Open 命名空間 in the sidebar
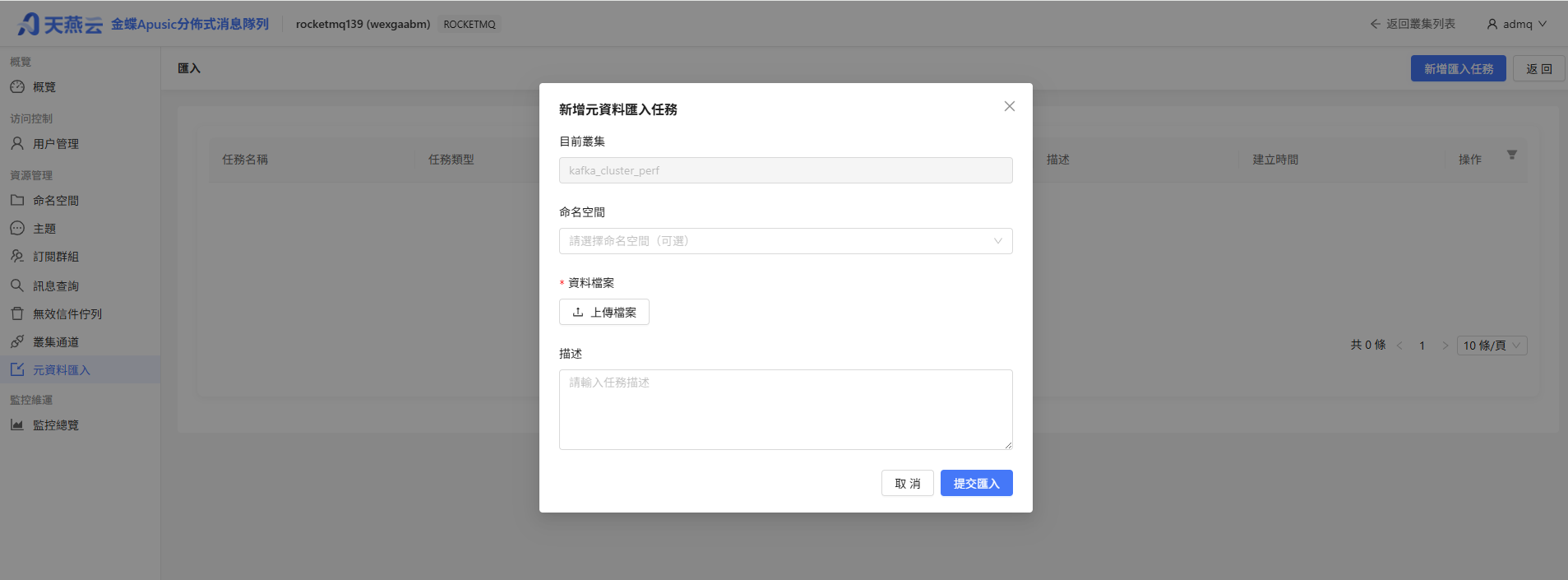This screenshot has height=580, width=1568. pos(80,201)
